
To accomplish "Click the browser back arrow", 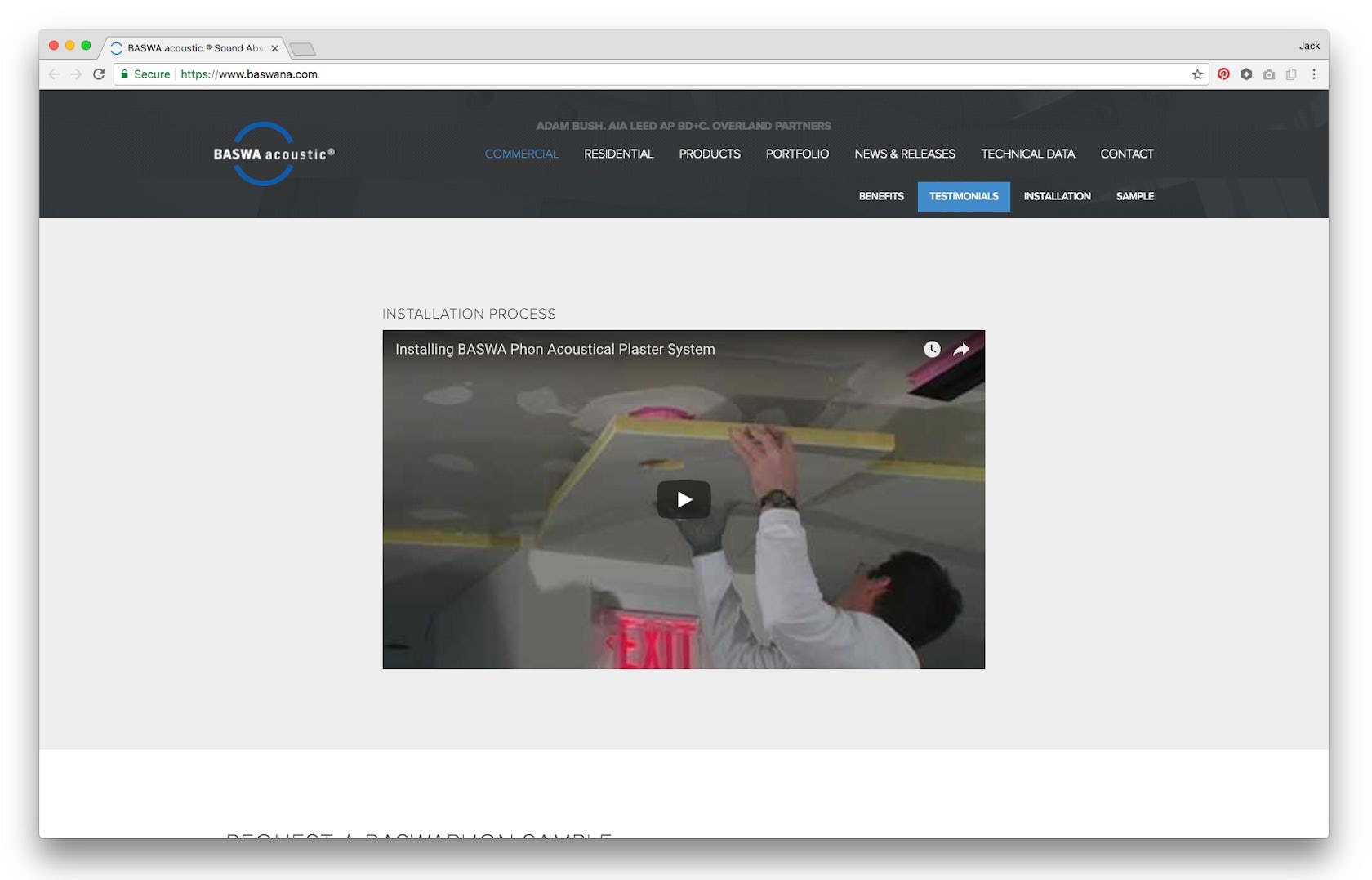I will [x=54, y=74].
